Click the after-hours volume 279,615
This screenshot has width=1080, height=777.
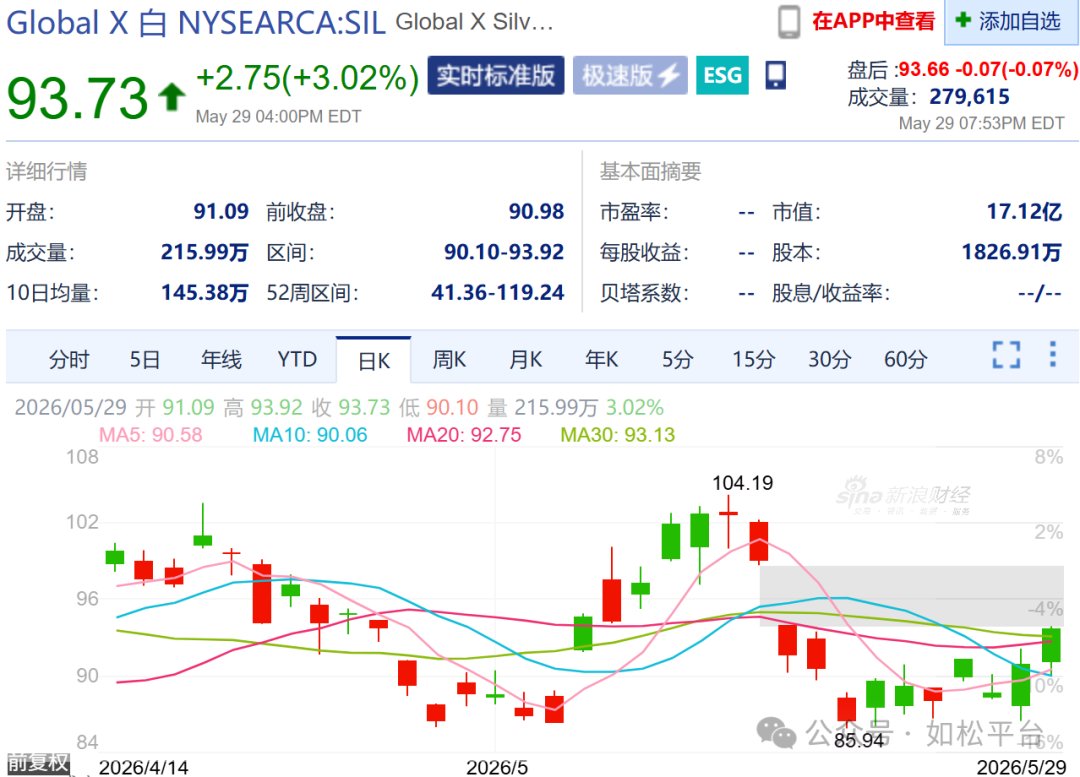pos(970,96)
